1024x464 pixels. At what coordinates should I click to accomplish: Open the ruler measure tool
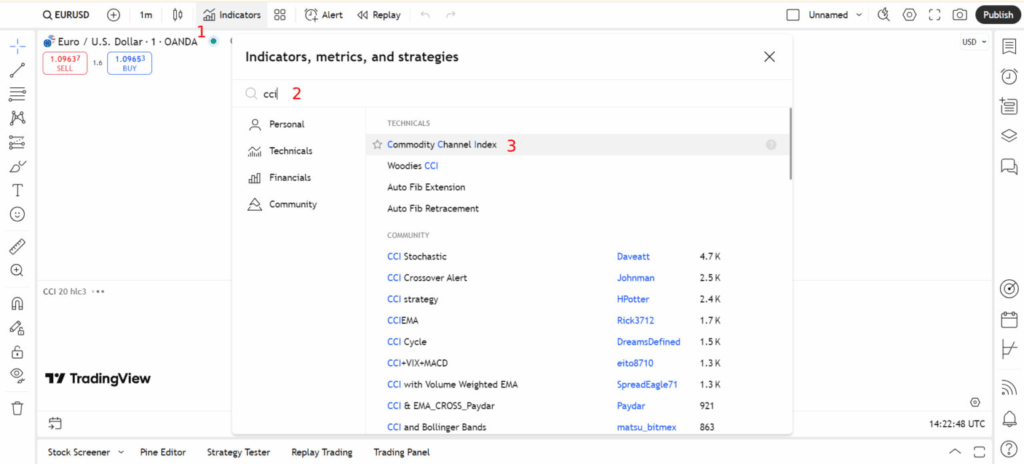[17, 246]
